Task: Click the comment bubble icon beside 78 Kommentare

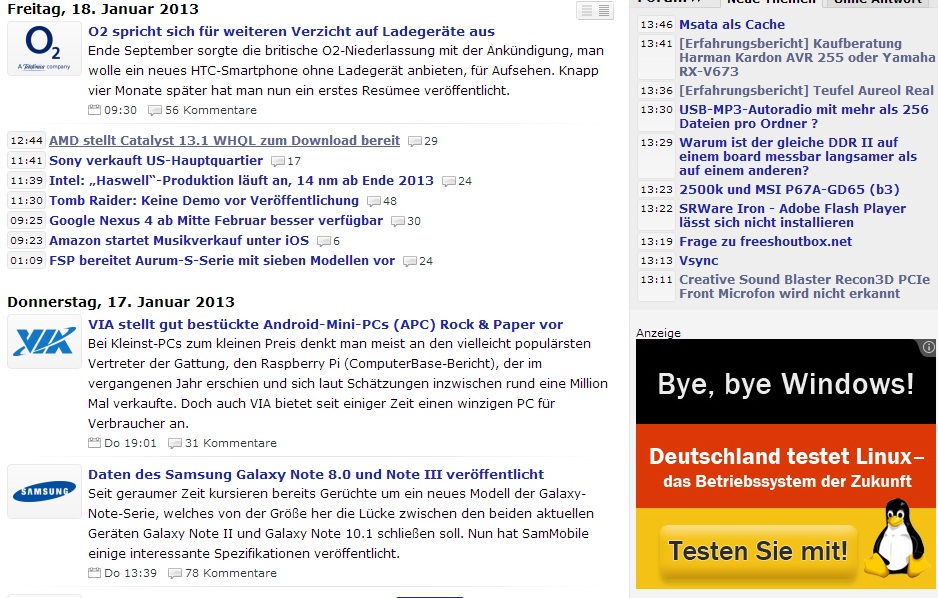Action: tap(175, 573)
